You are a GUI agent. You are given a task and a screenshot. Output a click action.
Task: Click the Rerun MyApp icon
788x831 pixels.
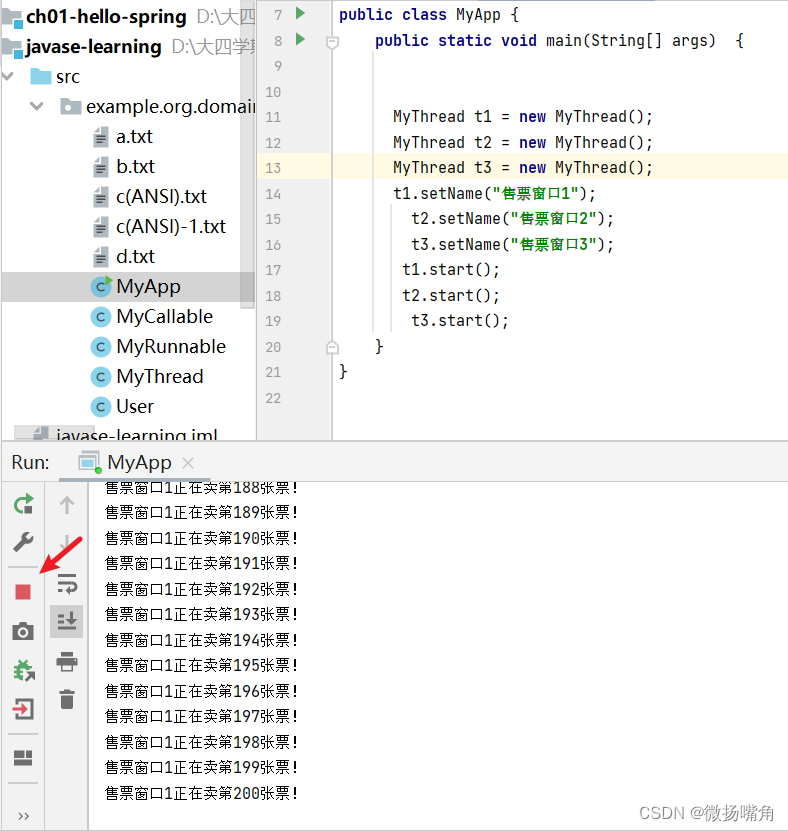click(23, 504)
